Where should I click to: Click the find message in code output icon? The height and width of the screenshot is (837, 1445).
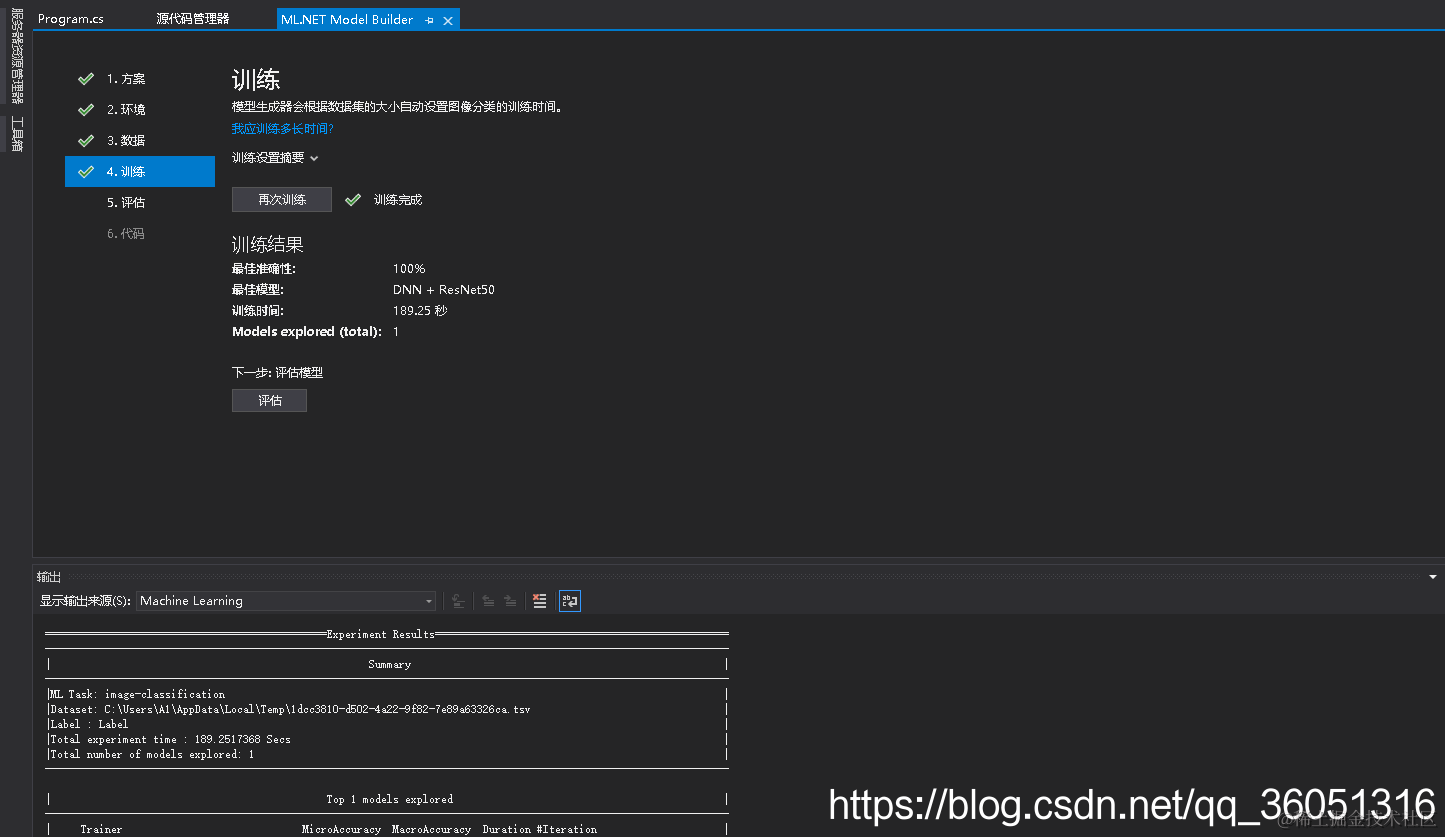point(458,601)
